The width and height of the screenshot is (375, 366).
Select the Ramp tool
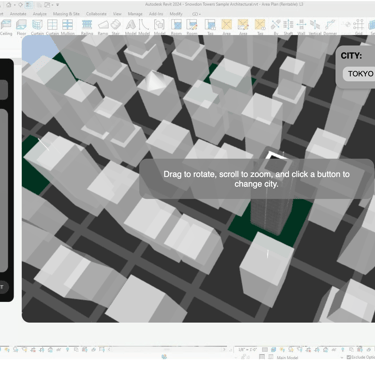point(103,27)
